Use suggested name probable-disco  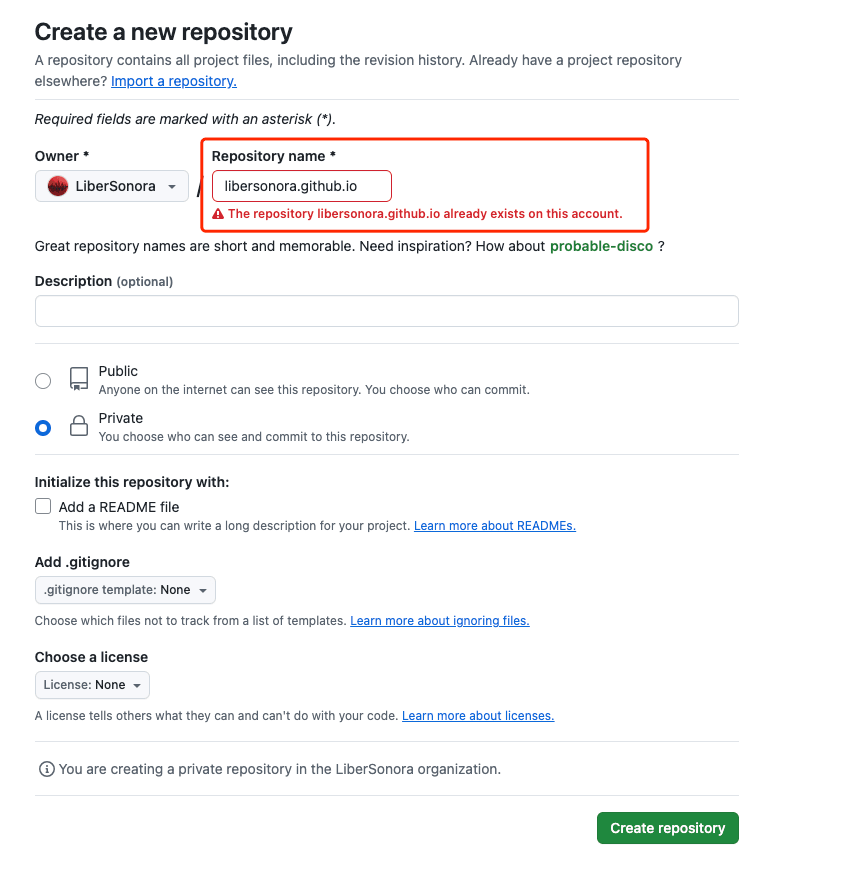(601, 246)
